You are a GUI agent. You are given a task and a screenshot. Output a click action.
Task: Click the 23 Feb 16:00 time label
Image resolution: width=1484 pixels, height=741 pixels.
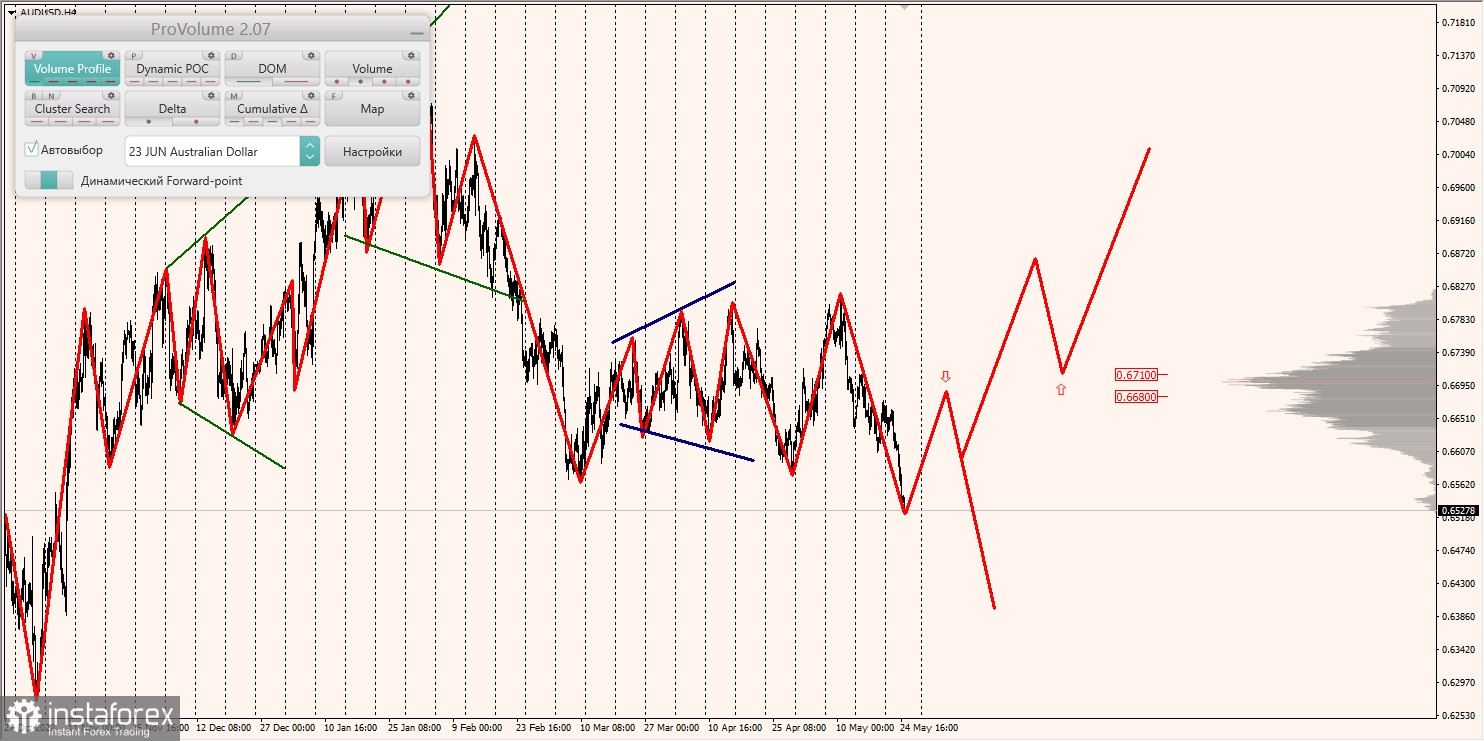point(543,728)
